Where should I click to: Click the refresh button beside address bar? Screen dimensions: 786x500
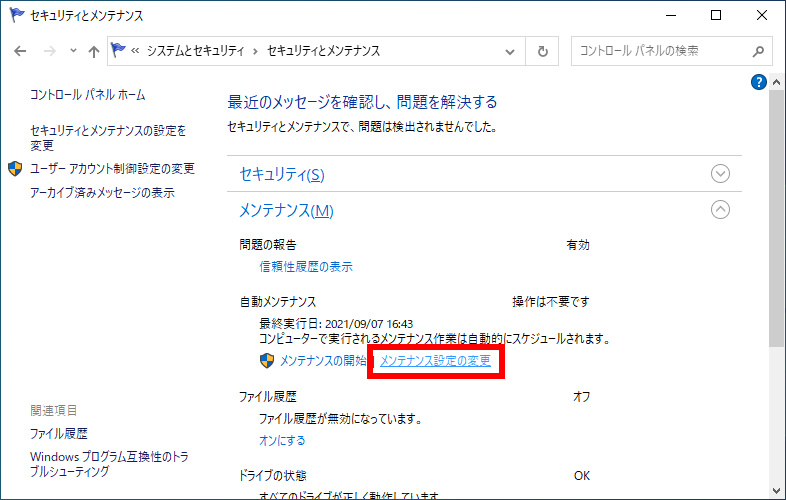click(543, 51)
